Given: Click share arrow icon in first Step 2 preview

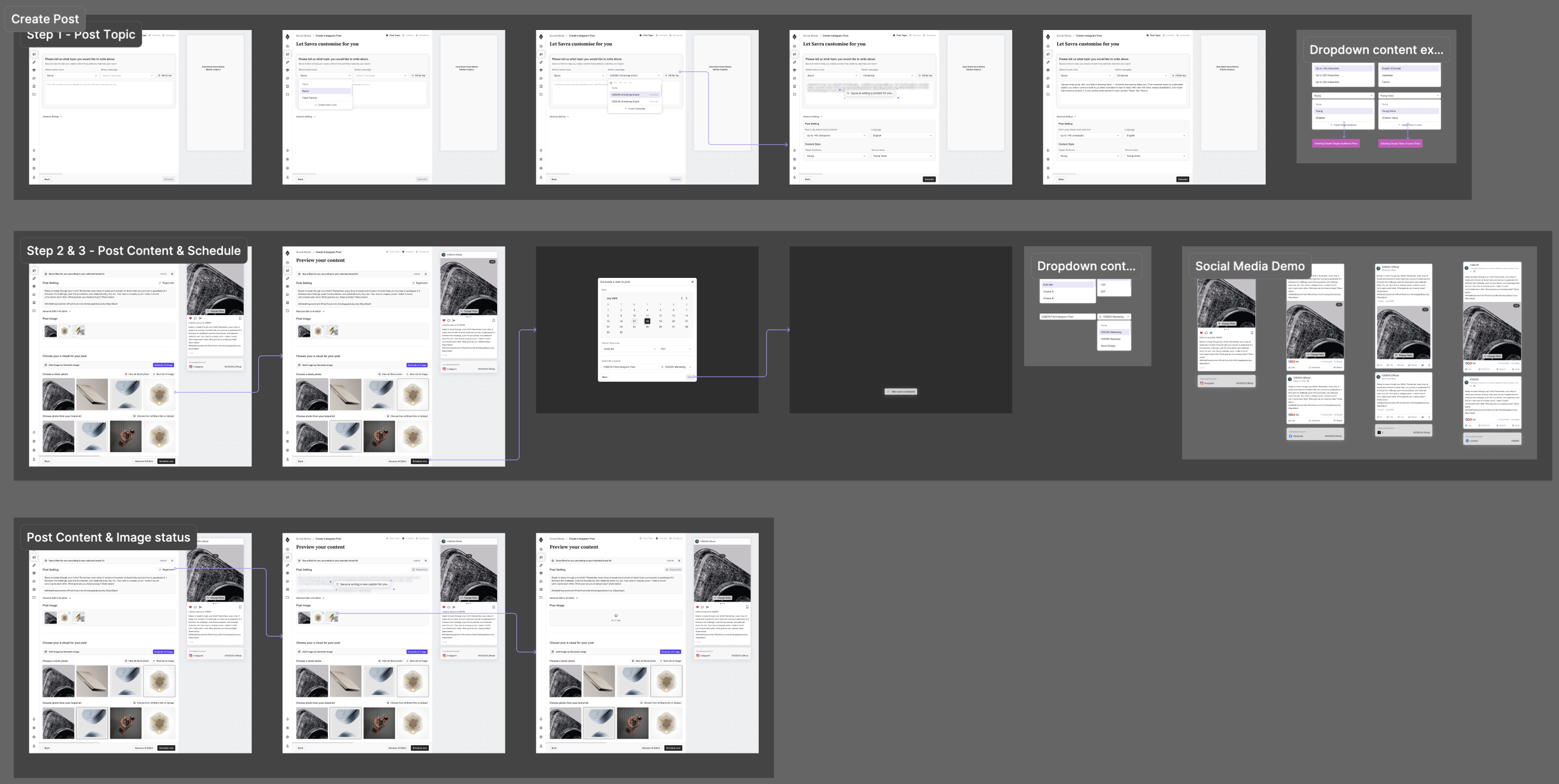Looking at the screenshot, I should point(200,318).
